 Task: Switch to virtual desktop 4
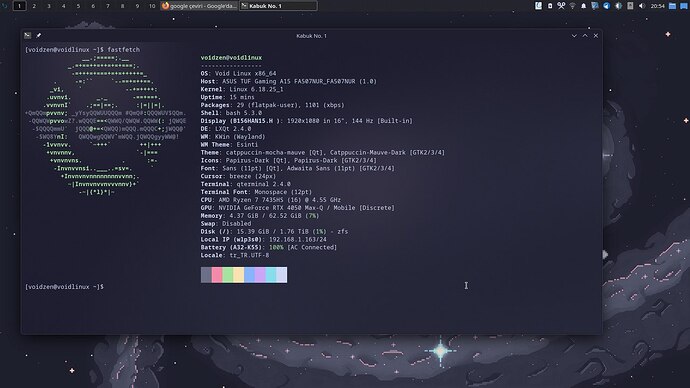(x=63, y=6)
